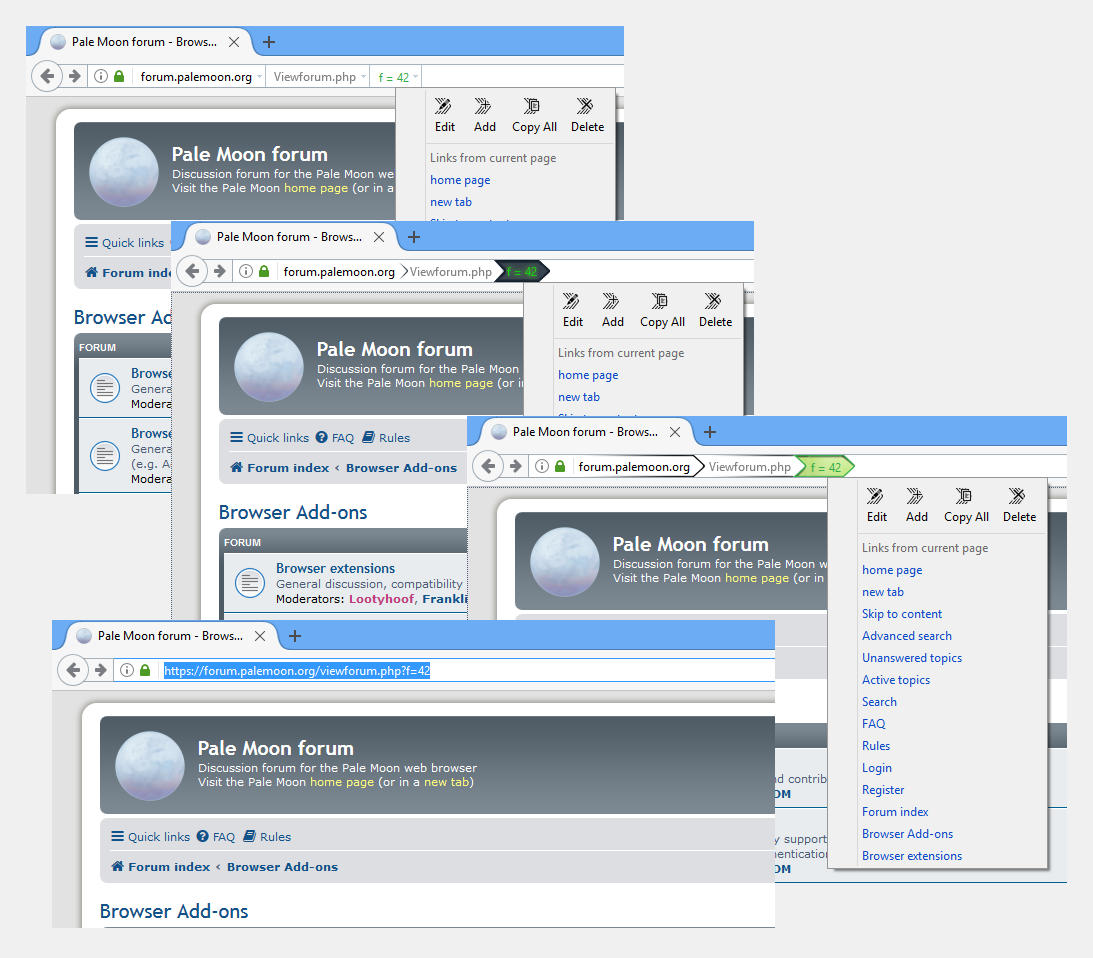Go forward in the top-left browser window

75,76
